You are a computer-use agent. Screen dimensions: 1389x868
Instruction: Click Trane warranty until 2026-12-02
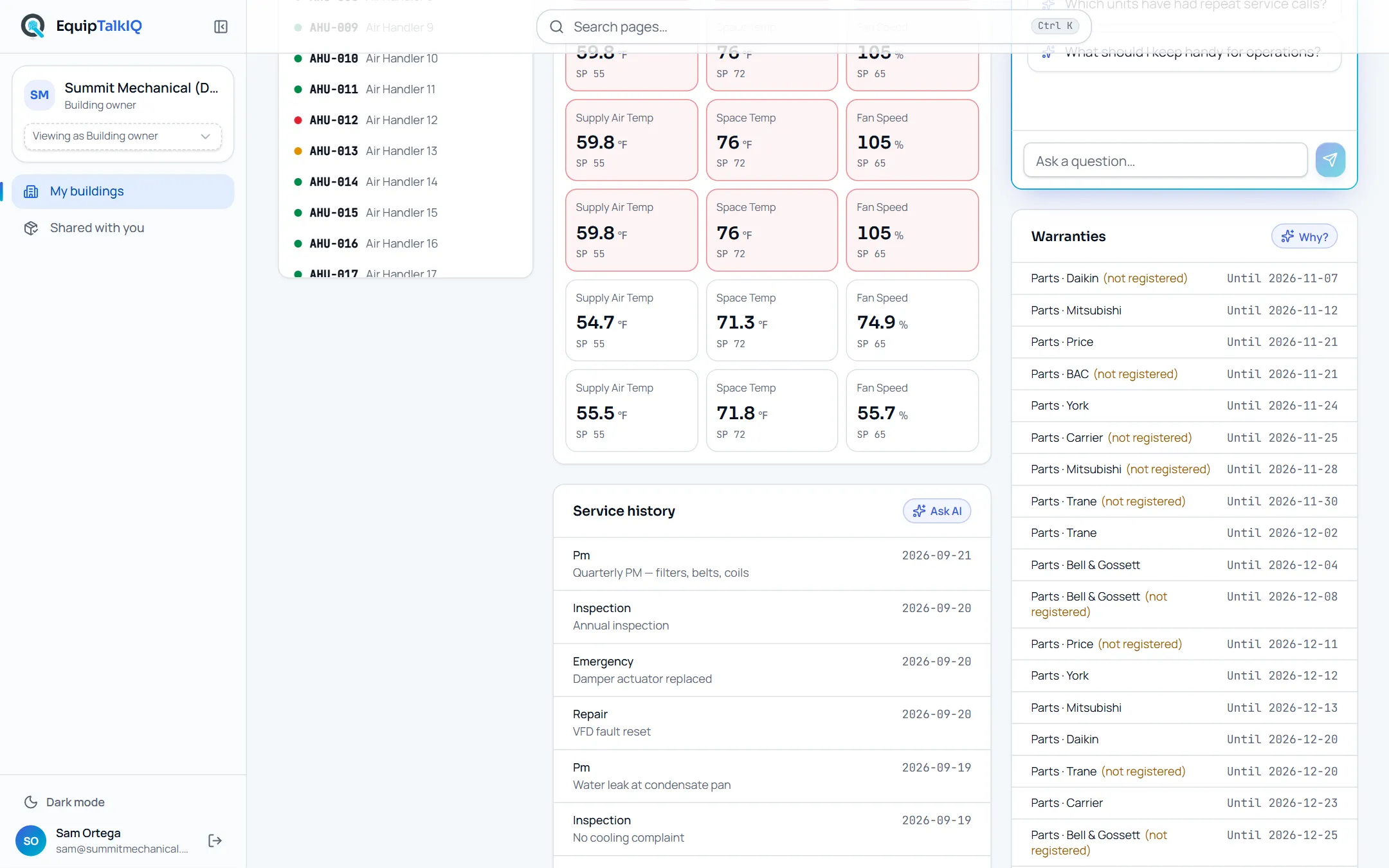1185,533
